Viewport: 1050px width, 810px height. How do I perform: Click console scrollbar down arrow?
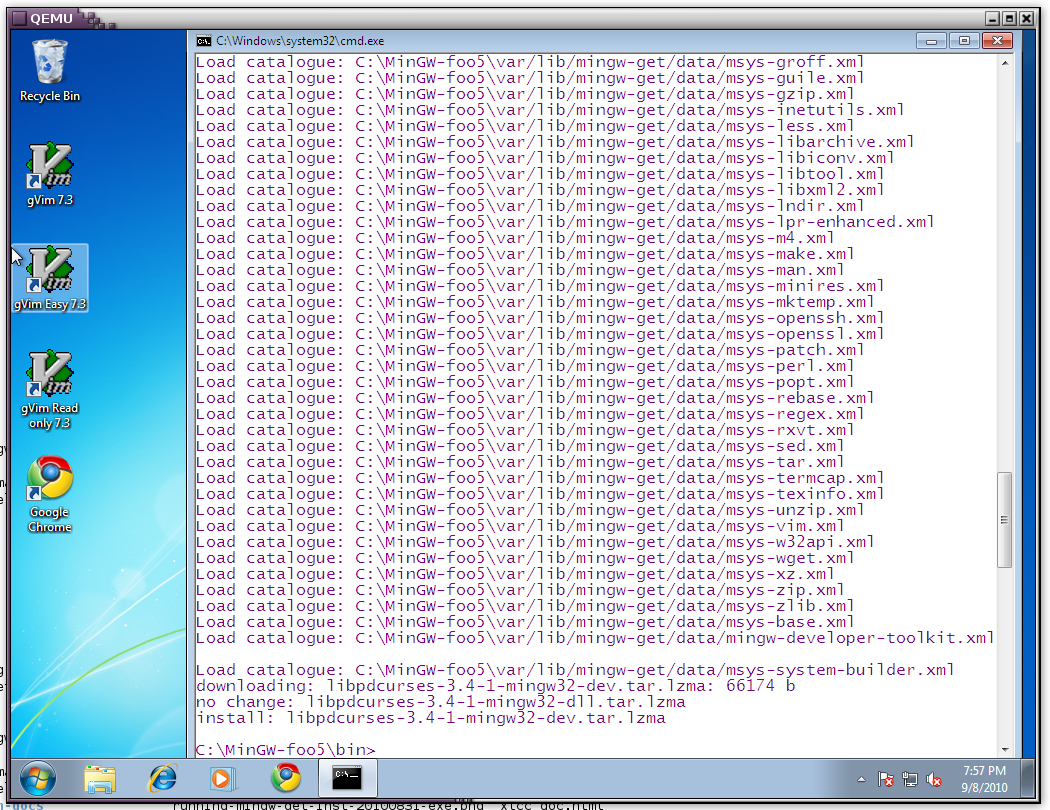pyautogui.click(x=1005, y=748)
